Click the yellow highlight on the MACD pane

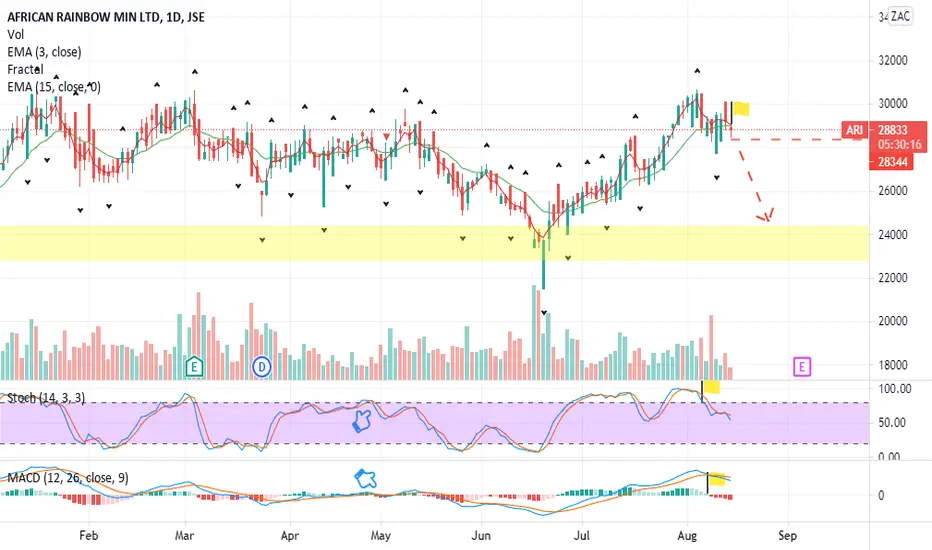coord(718,479)
